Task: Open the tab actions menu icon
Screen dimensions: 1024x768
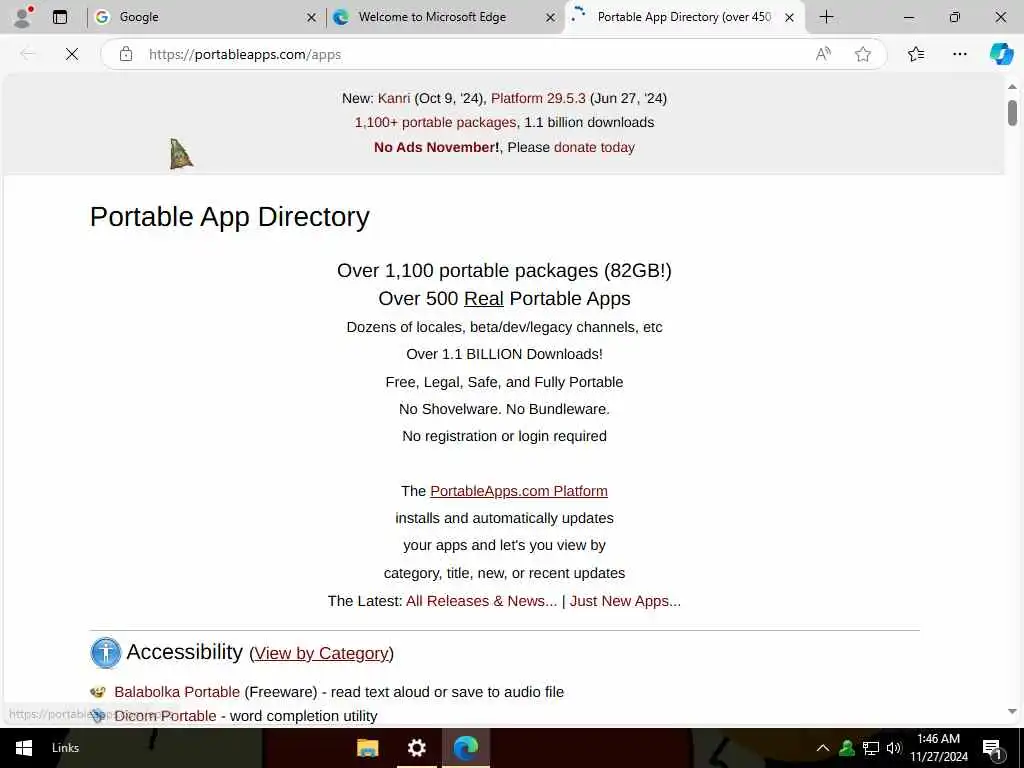Action: (x=60, y=17)
